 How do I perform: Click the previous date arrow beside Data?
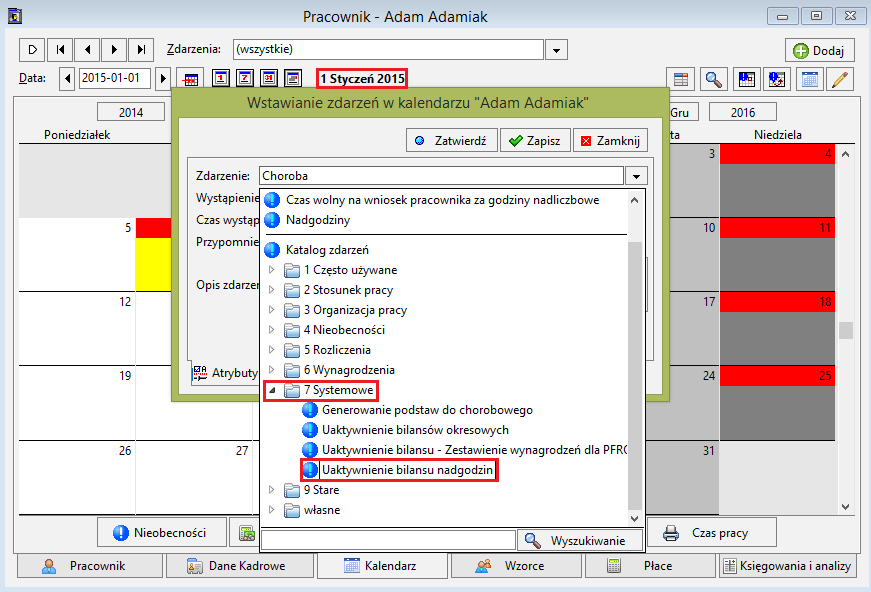67,78
